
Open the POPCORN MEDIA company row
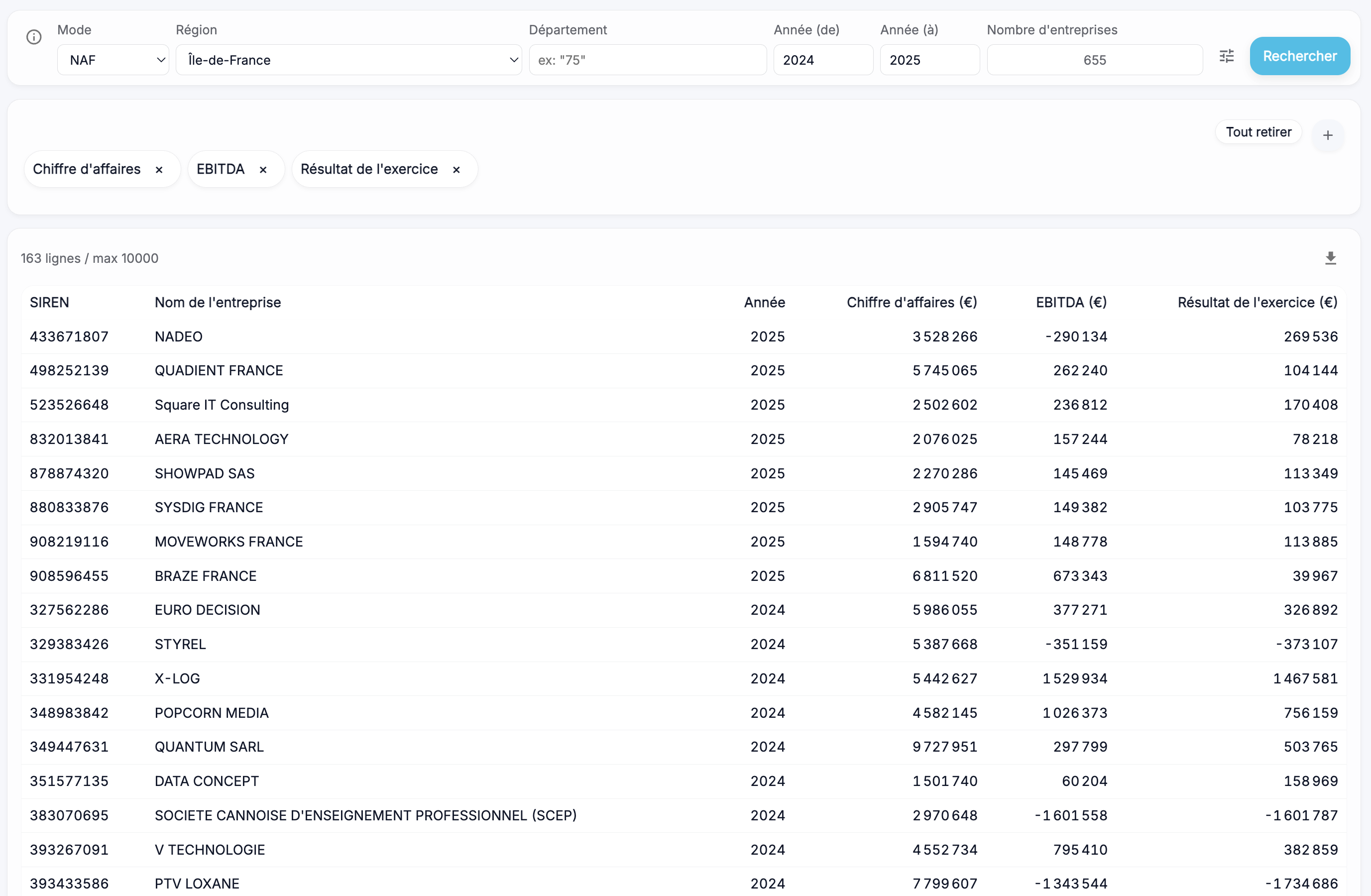[212, 712]
